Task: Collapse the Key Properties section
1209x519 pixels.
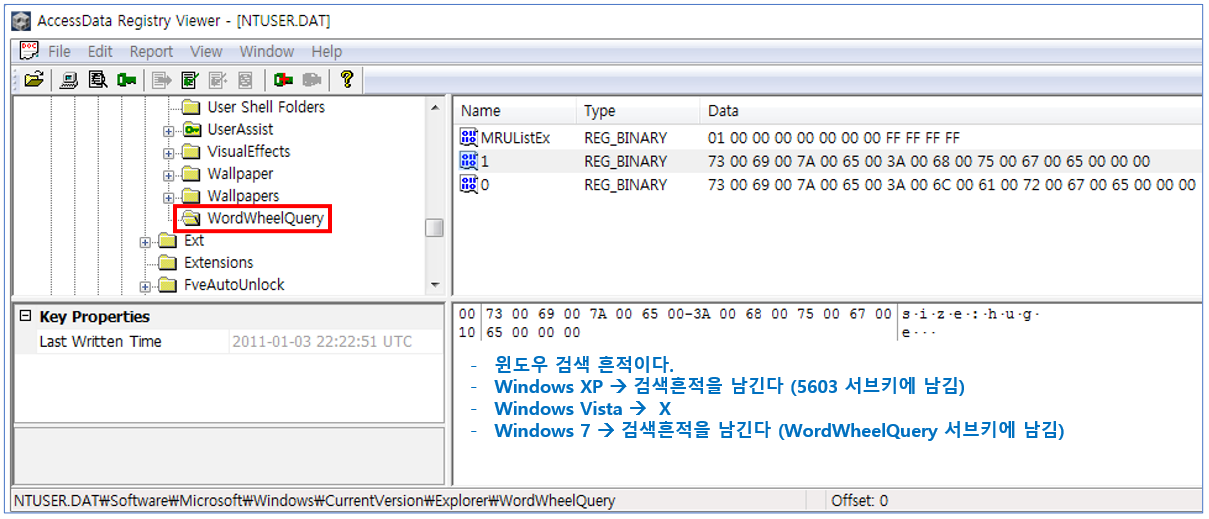Action: (25, 316)
